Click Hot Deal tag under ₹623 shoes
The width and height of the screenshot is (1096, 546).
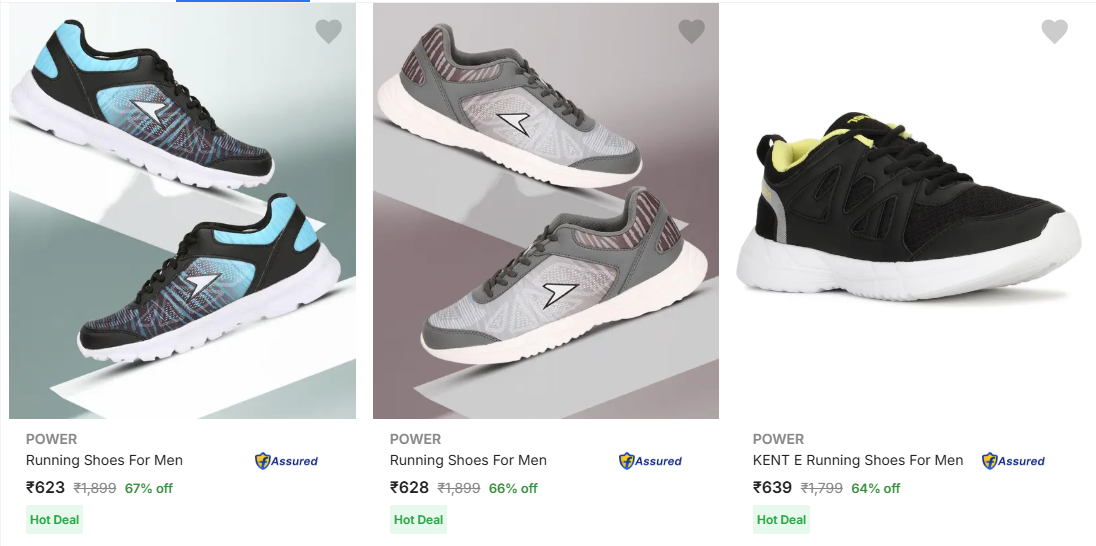coord(55,520)
